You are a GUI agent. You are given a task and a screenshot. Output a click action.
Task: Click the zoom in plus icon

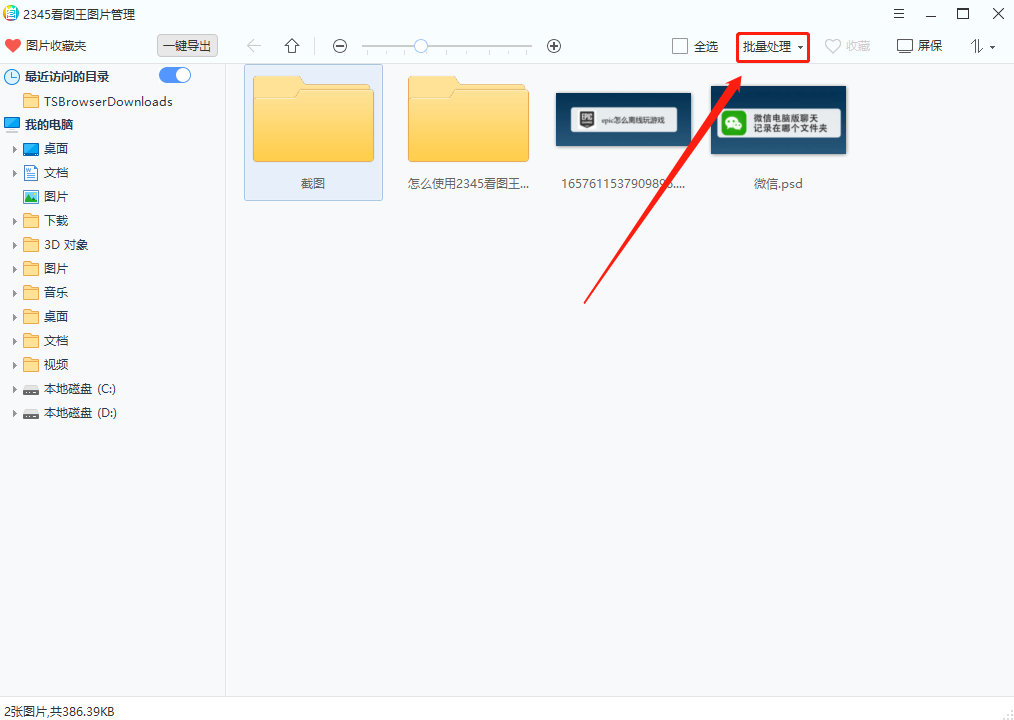point(554,46)
